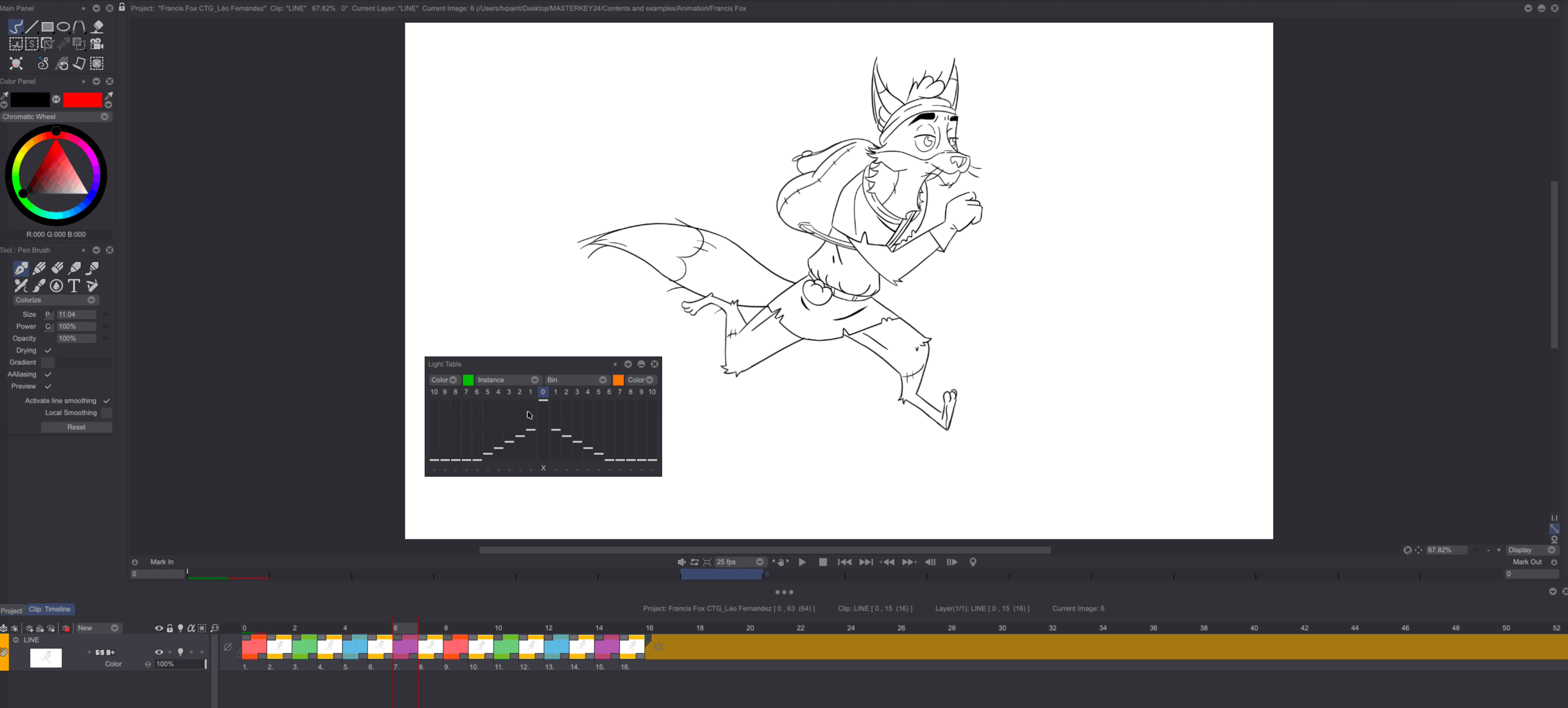Open the Chromatic Wheel dropdown
Image resolution: width=1568 pixels, height=708 pixels.
(x=104, y=117)
